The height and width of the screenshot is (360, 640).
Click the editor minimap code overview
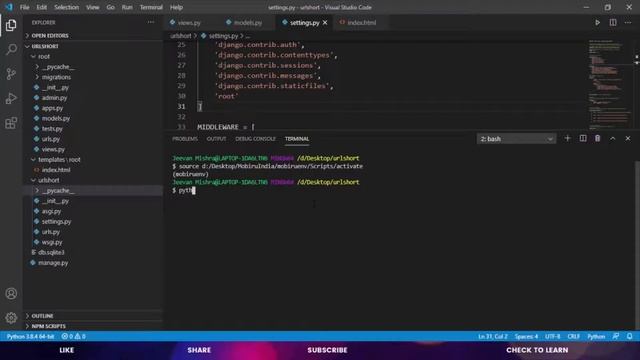pyautogui.click(x=609, y=84)
